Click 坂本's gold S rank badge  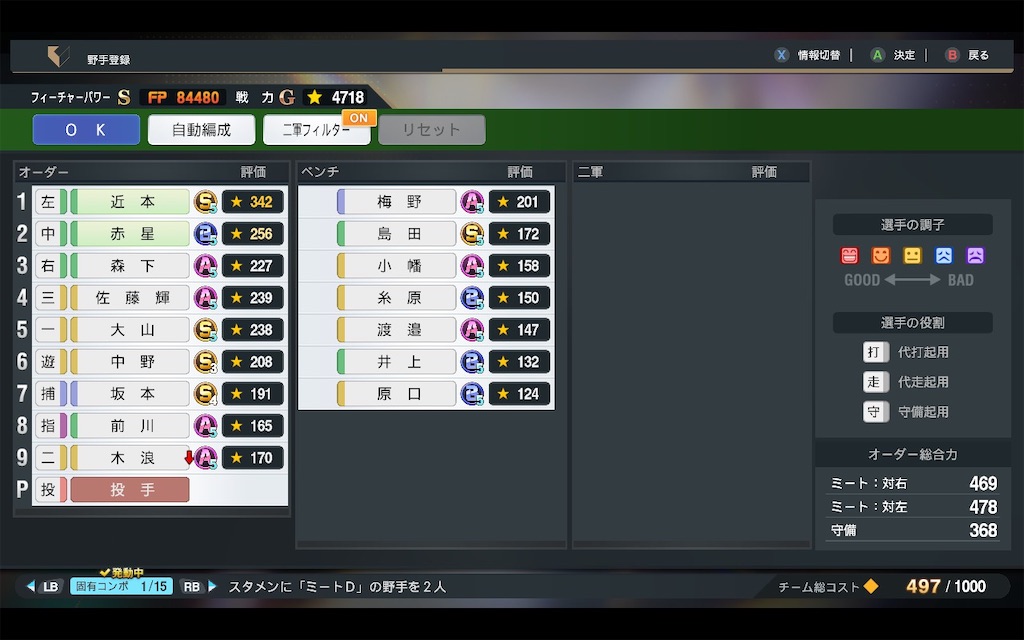point(206,394)
